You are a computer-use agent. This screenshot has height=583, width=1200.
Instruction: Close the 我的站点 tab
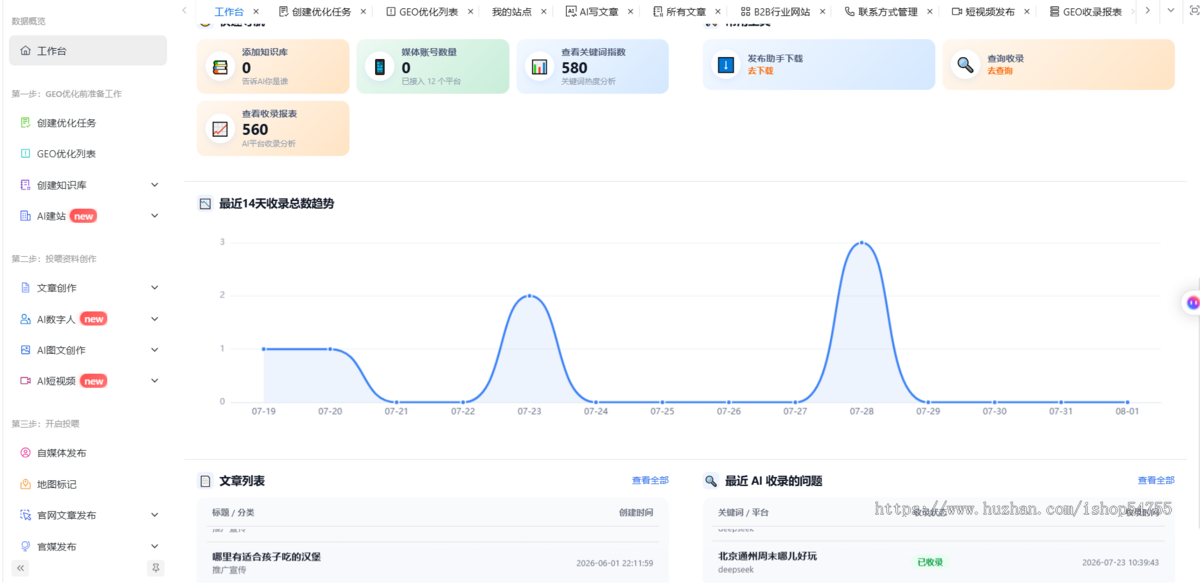[544, 12]
